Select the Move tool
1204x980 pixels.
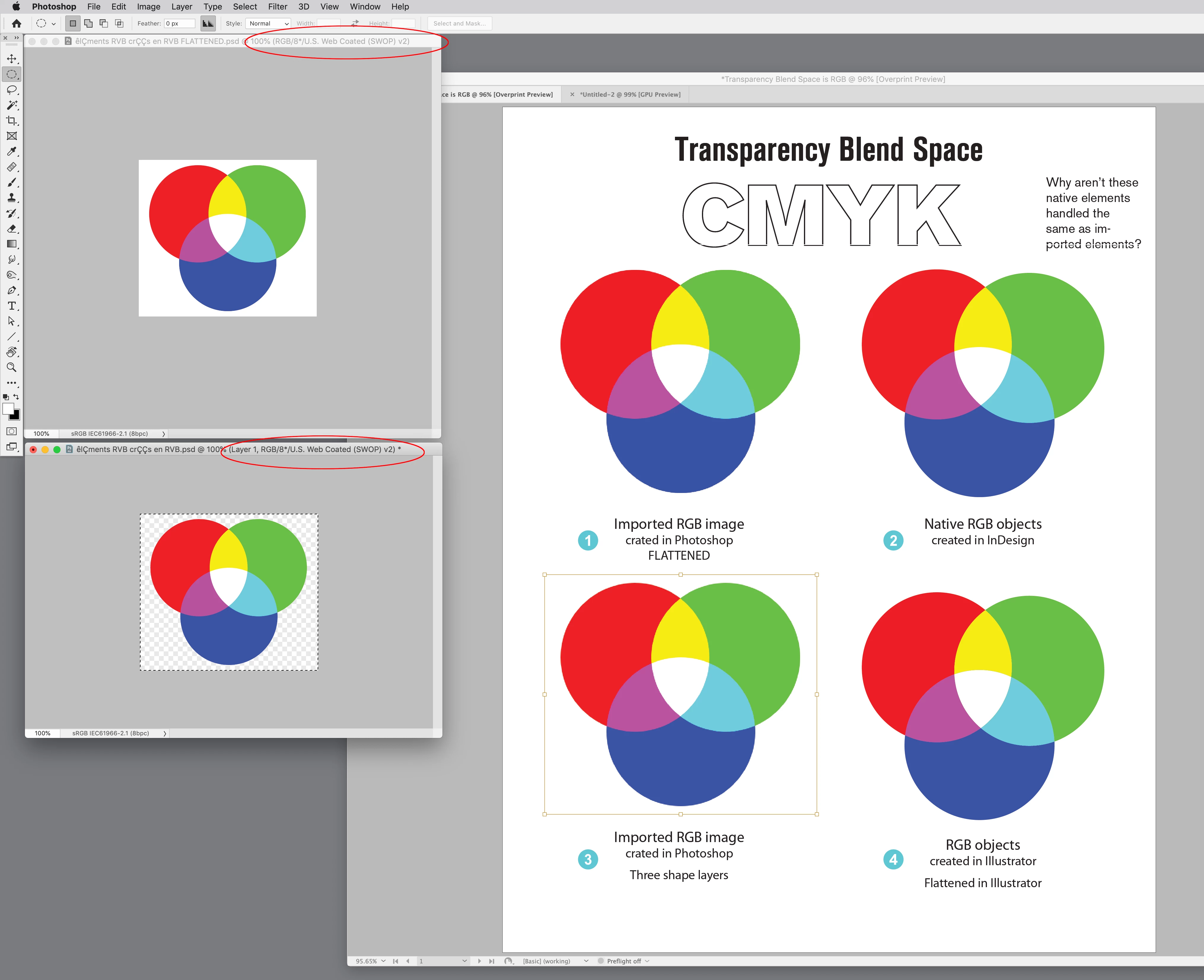tap(11, 59)
